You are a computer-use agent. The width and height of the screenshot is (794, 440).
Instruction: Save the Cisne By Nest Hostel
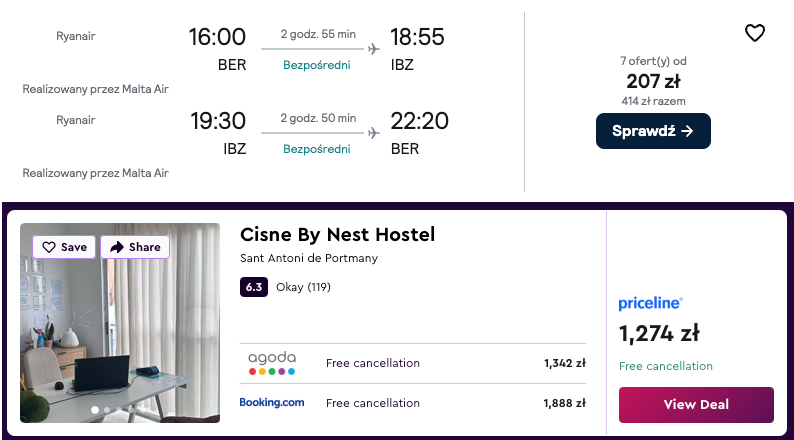pos(65,247)
